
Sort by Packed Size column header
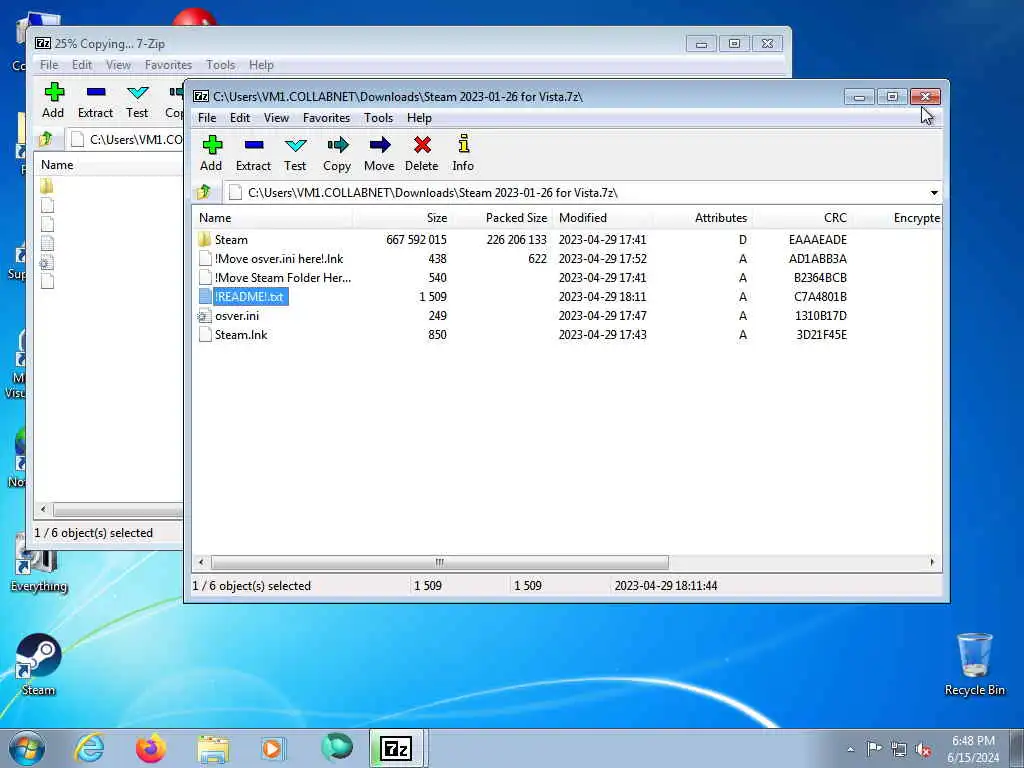tap(502, 217)
